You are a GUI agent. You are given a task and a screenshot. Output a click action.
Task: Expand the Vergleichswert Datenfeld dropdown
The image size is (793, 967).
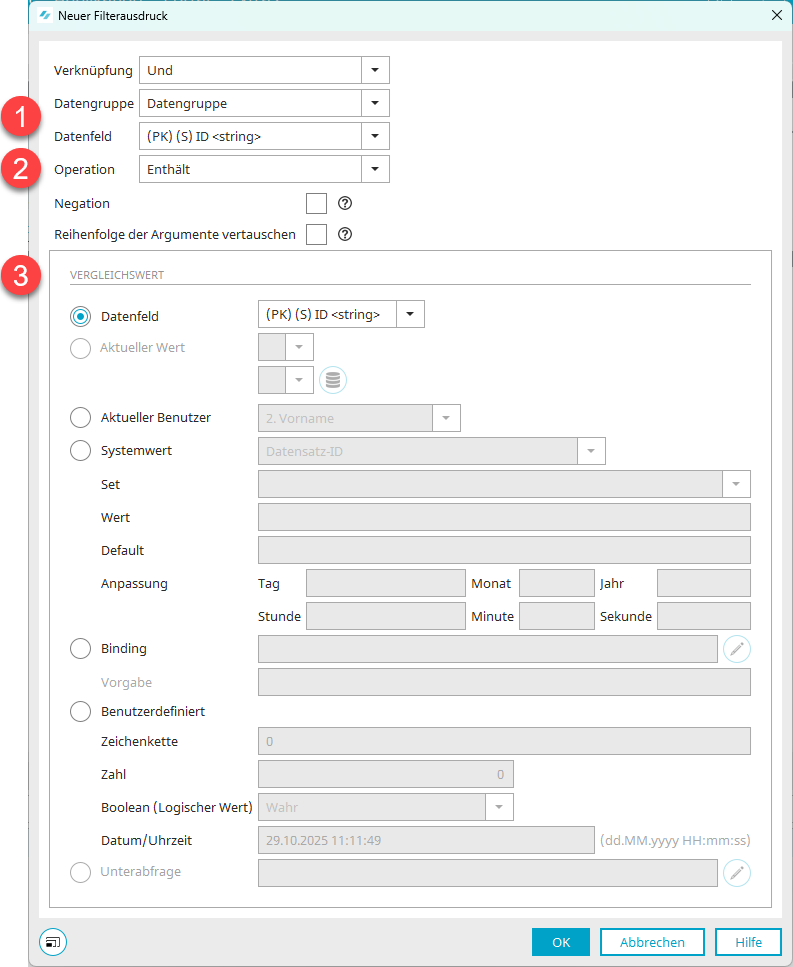point(411,314)
